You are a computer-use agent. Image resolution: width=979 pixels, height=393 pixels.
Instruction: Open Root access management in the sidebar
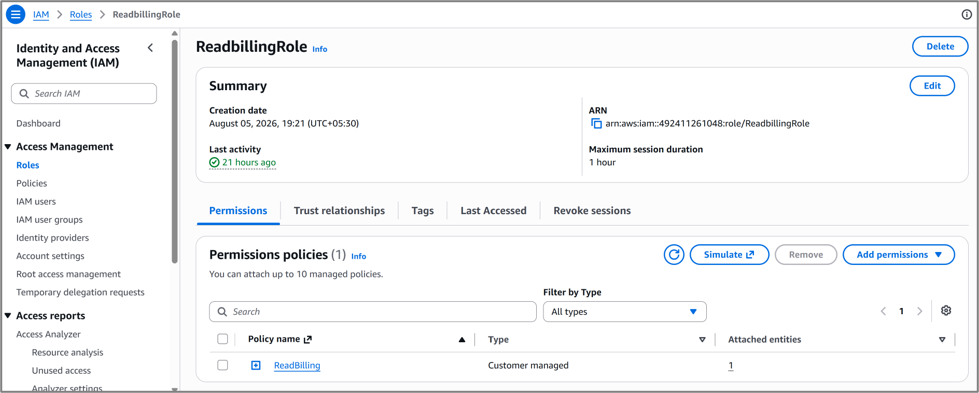click(x=69, y=274)
